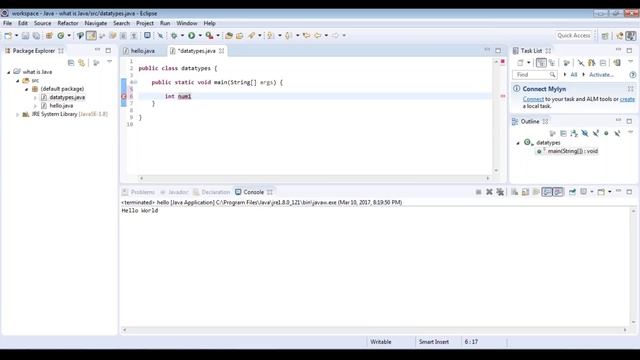
Task: Click the Last Edit Location icon
Action: click(x=306, y=36)
